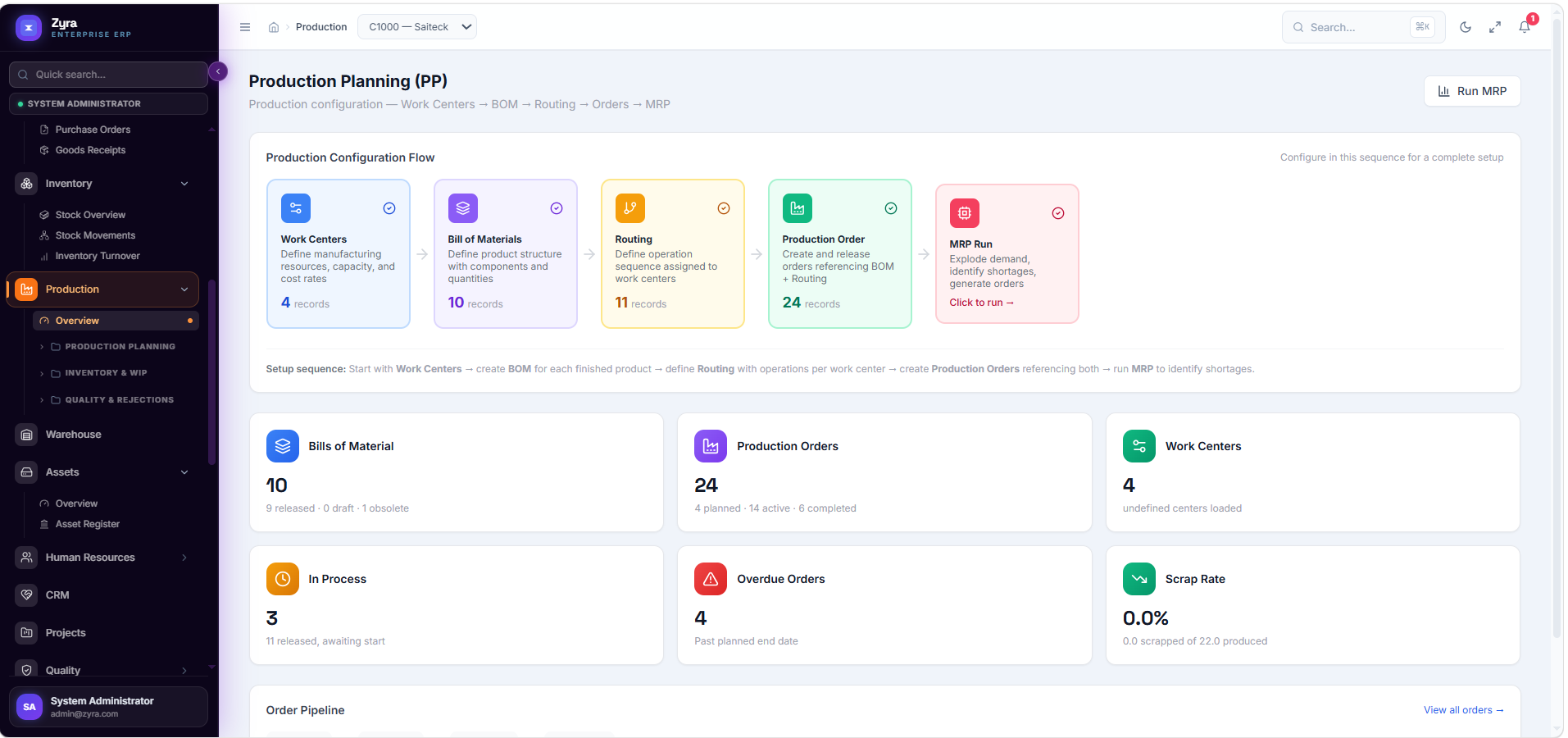This screenshot has width=1568, height=738.
Task: Enter fullscreen with the expand icon
Action: 1495,27
